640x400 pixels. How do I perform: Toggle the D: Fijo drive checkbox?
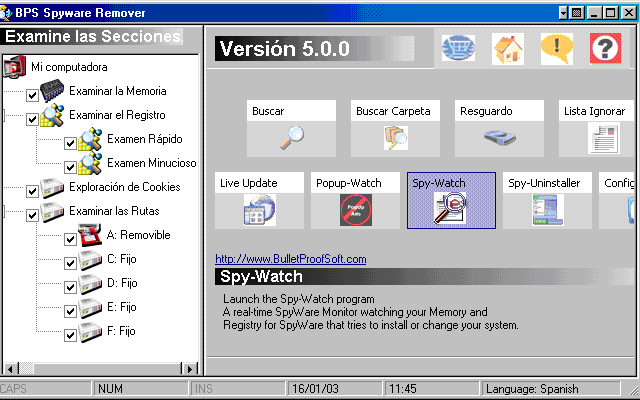pos(70,288)
